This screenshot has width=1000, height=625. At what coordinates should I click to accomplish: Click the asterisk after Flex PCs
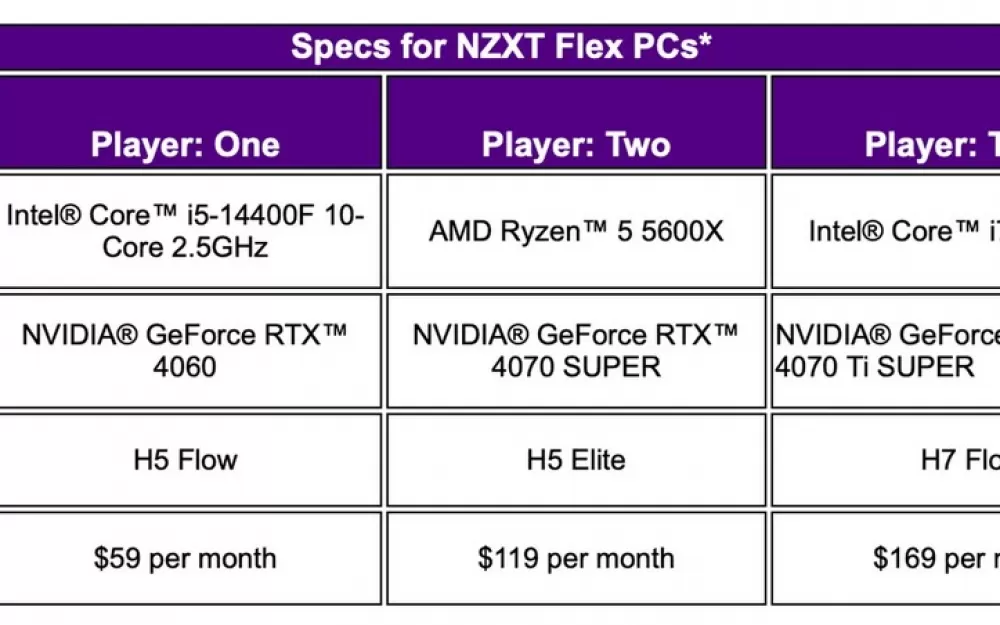click(x=705, y=40)
